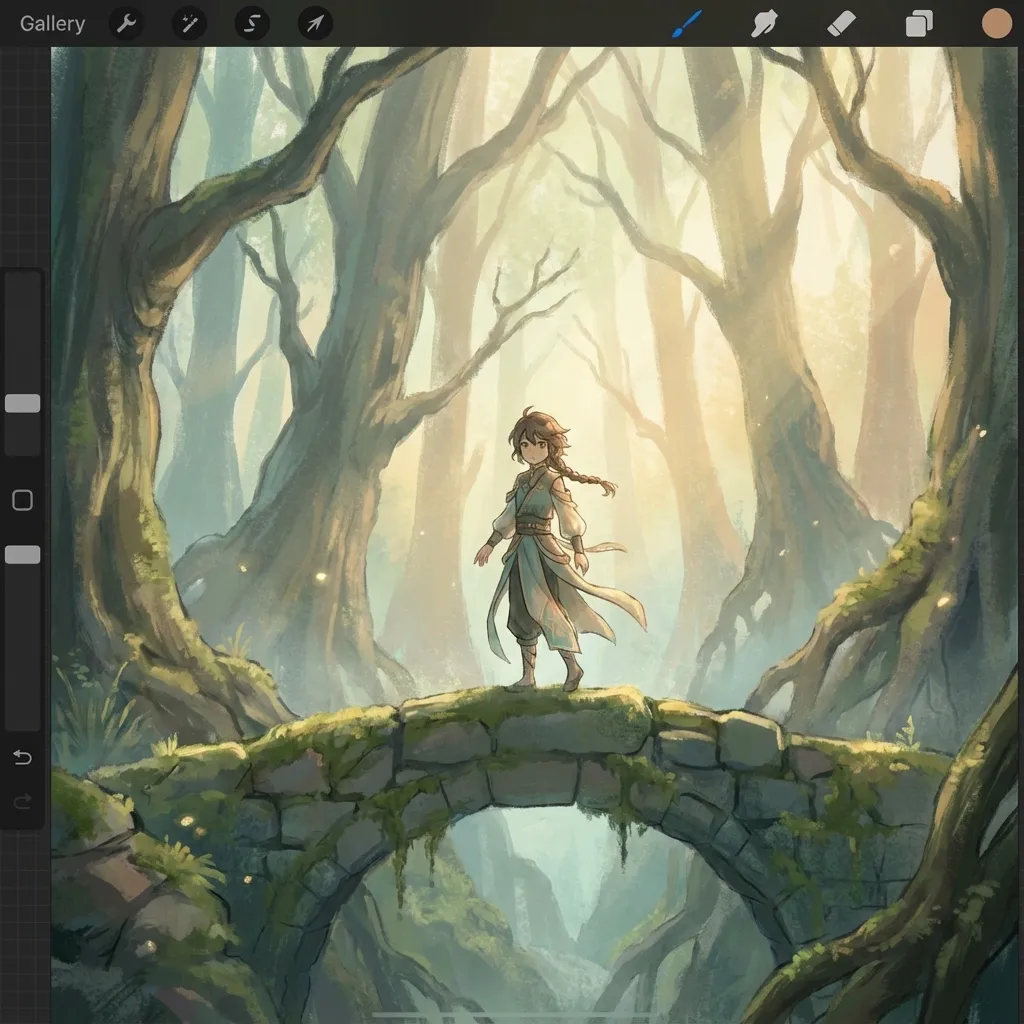The height and width of the screenshot is (1024, 1024).
Task: Click the brush opacity slider handle
Action: 23,554
